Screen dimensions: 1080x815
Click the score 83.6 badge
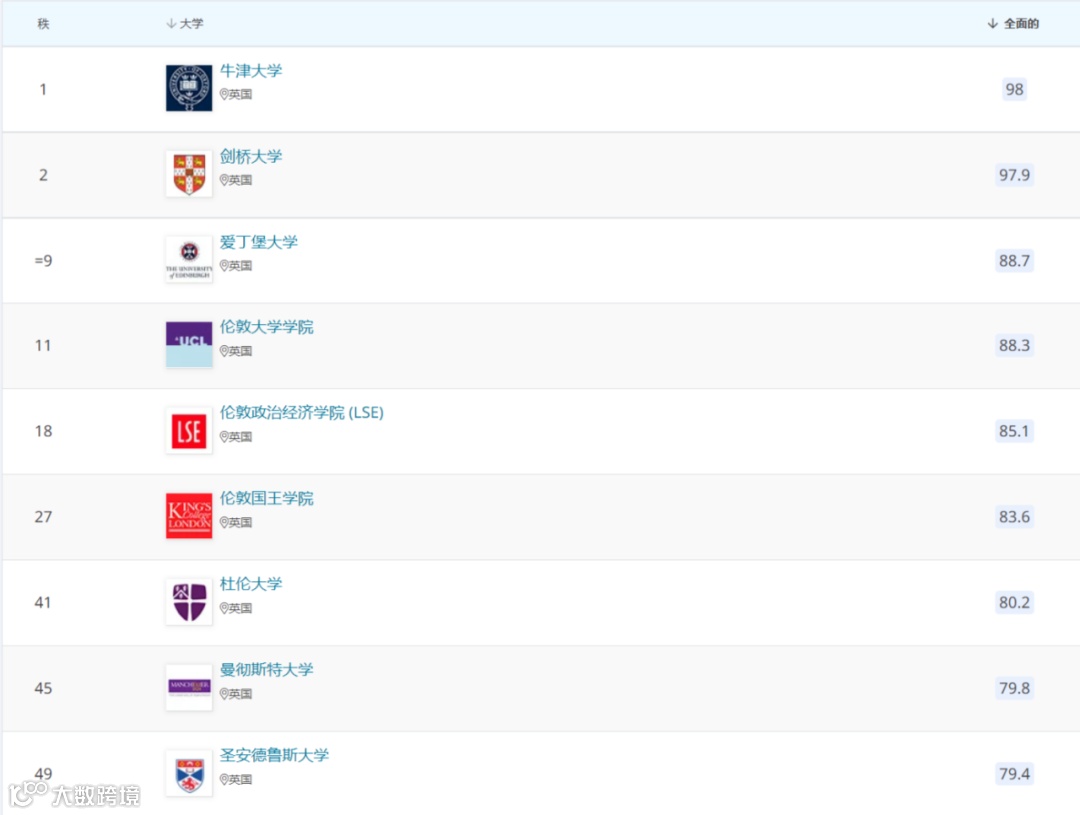tap(1014, 516)
